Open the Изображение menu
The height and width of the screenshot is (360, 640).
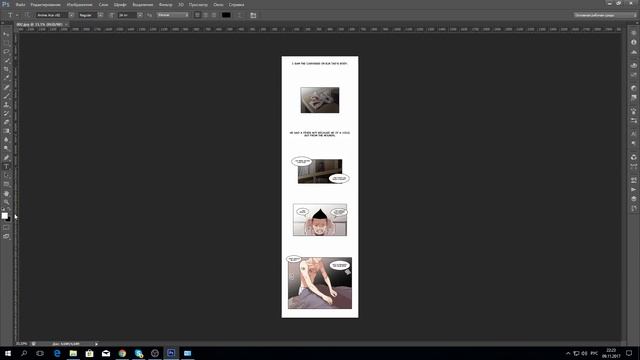pyautogui.click(x=80, y=4)
